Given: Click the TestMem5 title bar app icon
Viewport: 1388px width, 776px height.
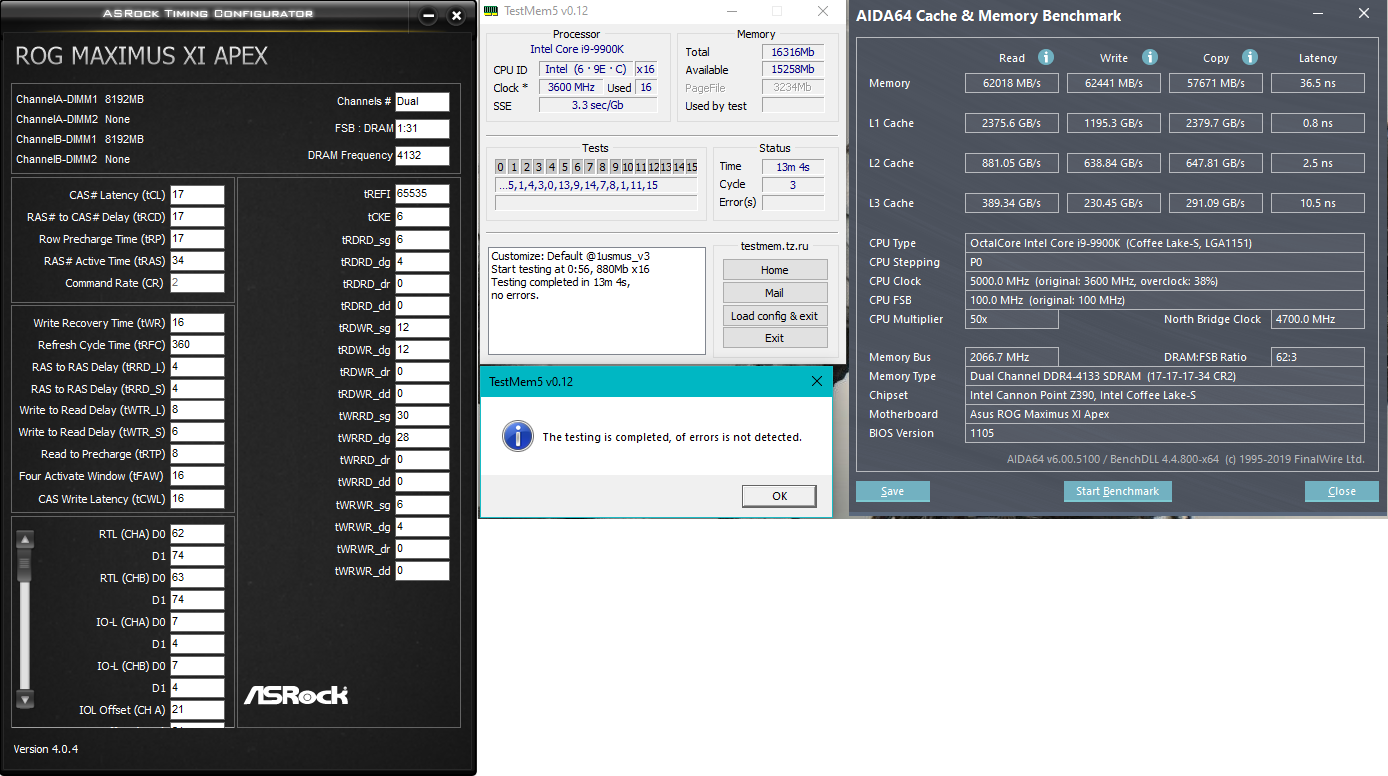Looking at the screenshot, I should 490,11.
